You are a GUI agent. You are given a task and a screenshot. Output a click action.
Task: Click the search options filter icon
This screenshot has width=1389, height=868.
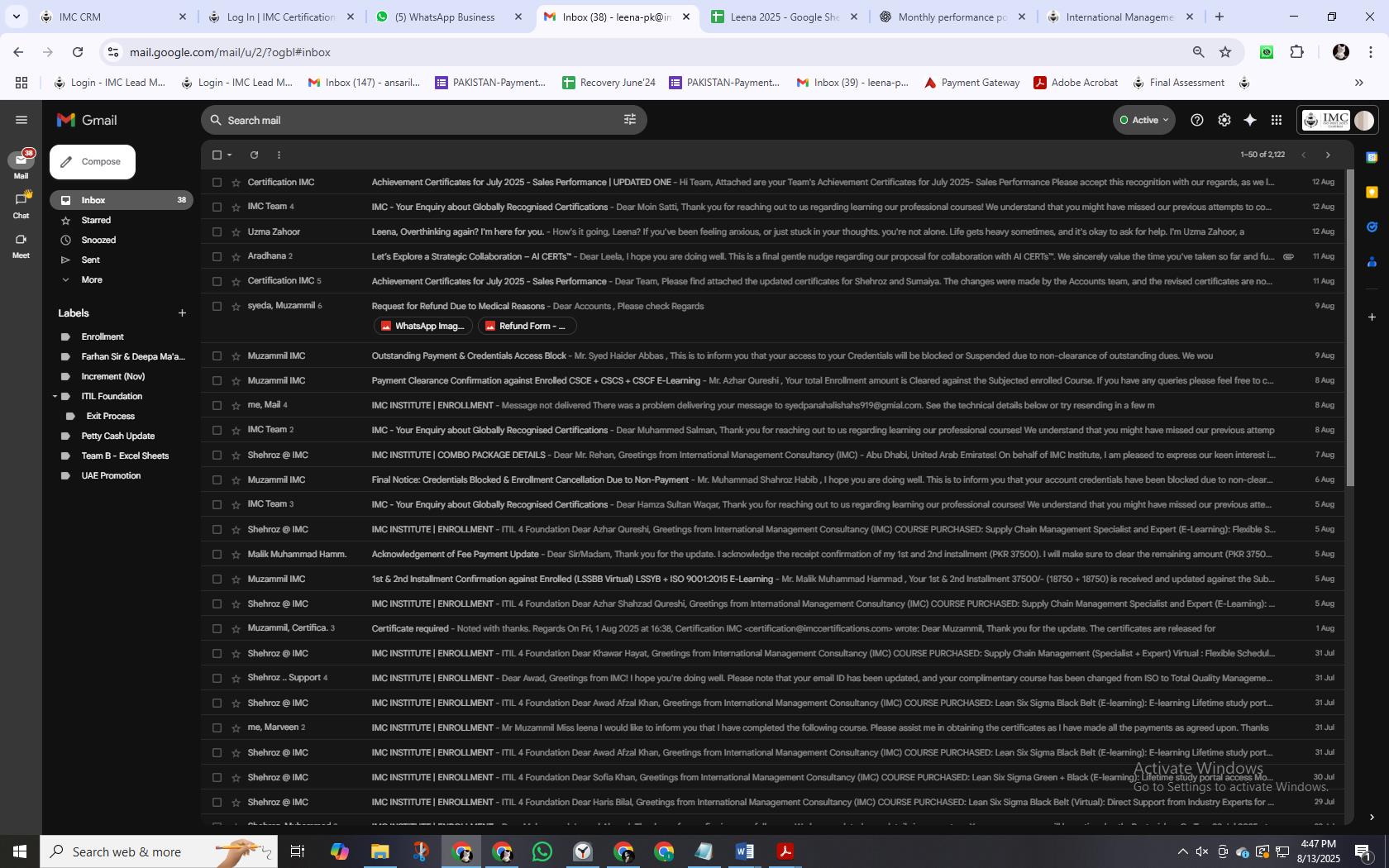tap(630, 120)
